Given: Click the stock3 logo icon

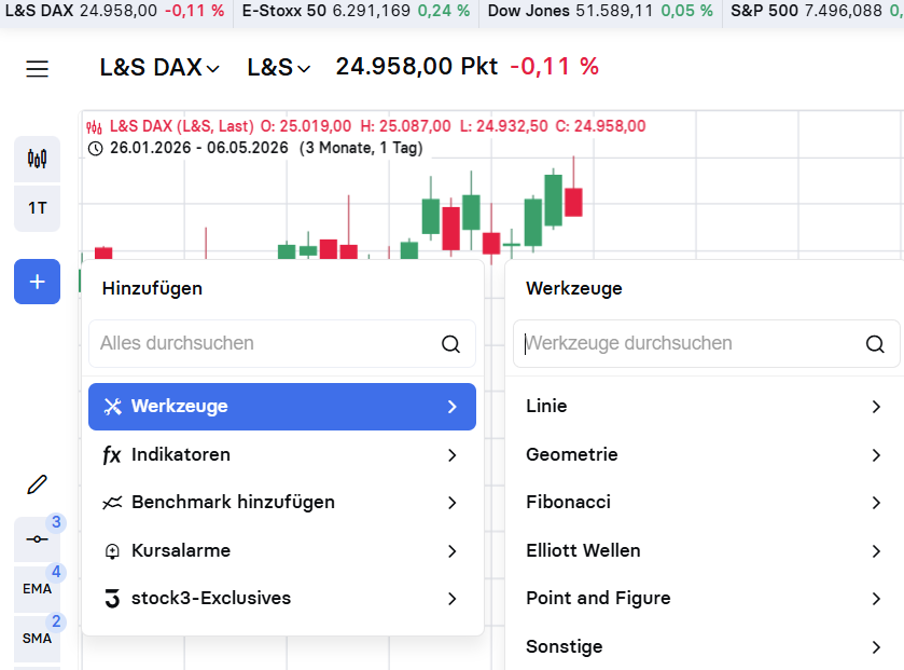Looking at the screenshot, I should tap(112, 599).
